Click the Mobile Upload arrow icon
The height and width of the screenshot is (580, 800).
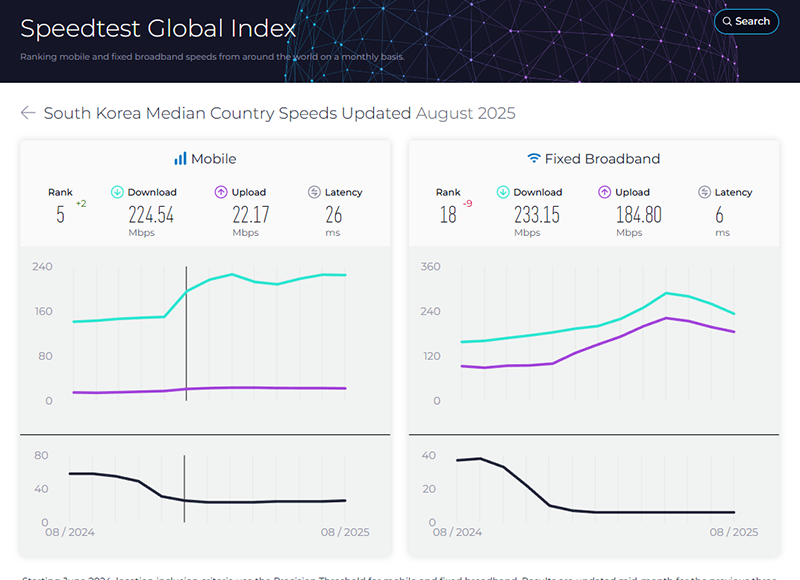221,192
